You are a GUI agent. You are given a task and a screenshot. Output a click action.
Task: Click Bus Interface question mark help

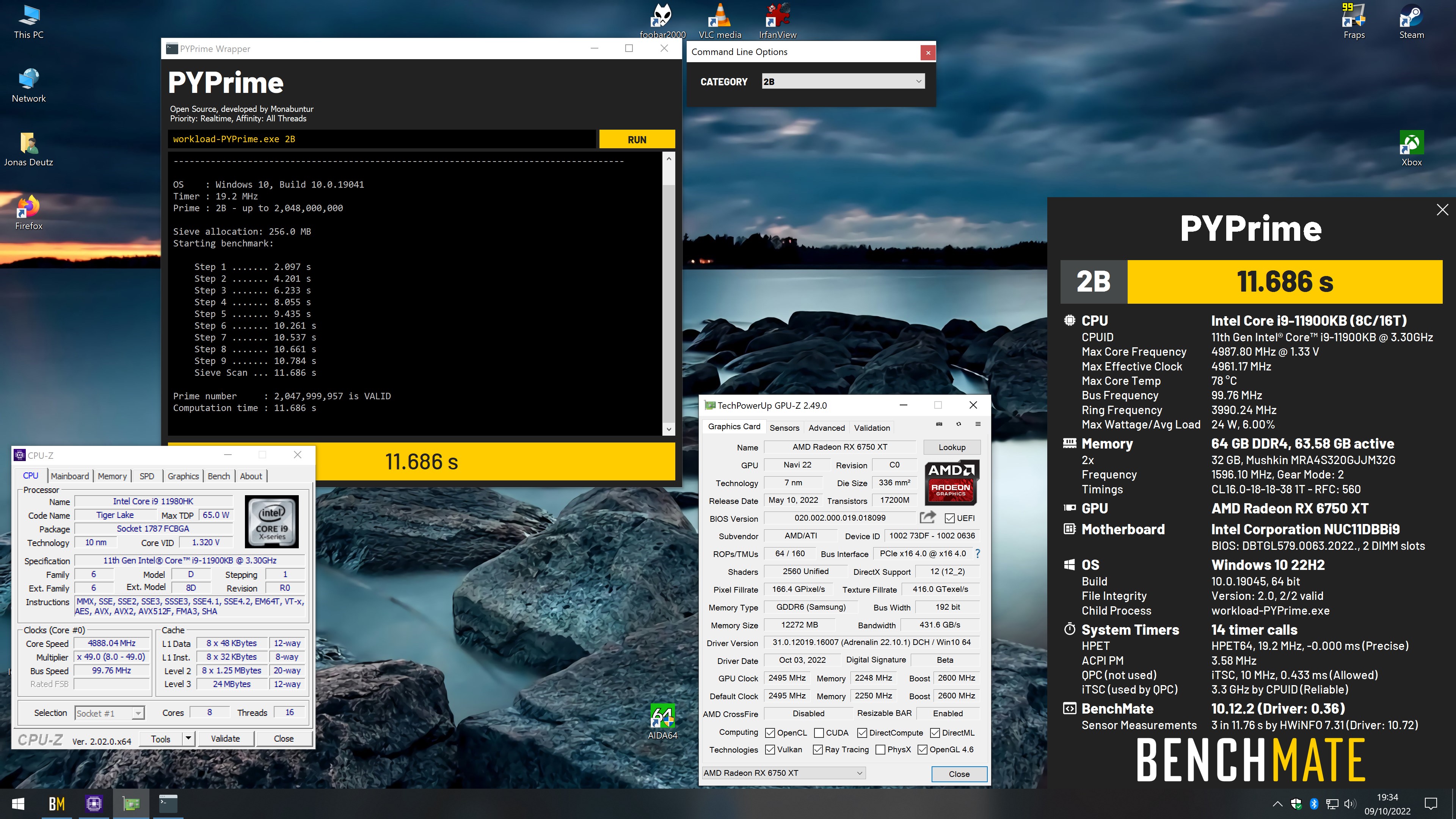[977, 554]
